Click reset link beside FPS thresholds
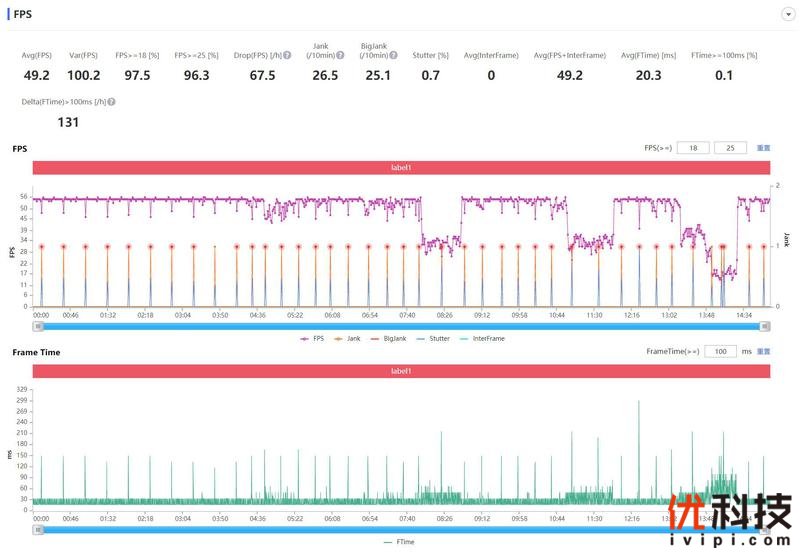Screen dimensions: 800x553 click(x=763, y=148)
